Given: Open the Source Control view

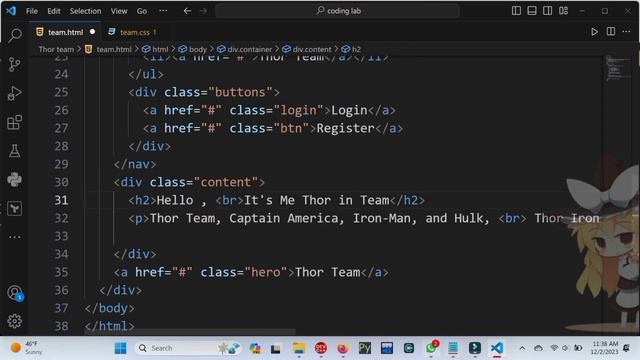Looking at the screenshot, I should [15, 64].
